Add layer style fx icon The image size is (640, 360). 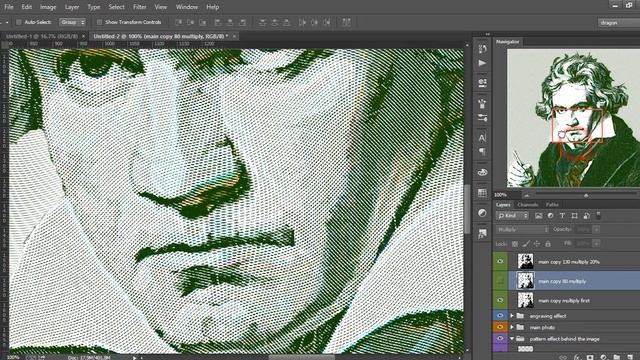coord(577,357)
